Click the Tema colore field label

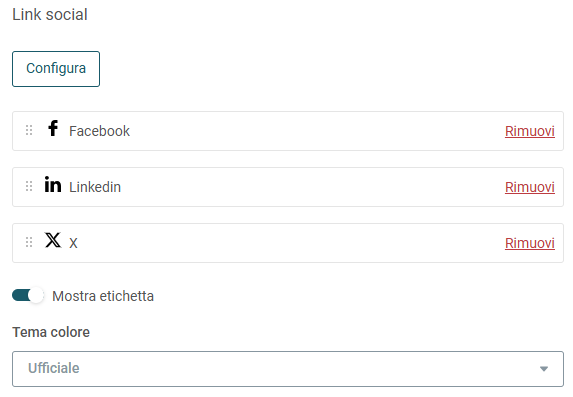click(x=51, y=332)
